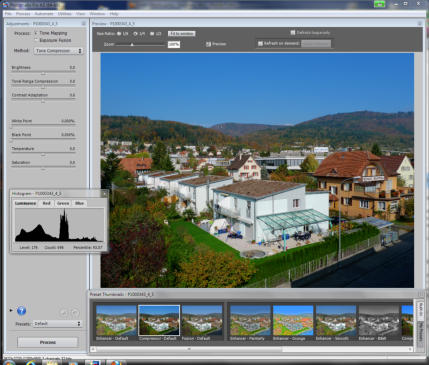429x365 pixels.
Task: Open the Window menu
Action: click(97, 14)
